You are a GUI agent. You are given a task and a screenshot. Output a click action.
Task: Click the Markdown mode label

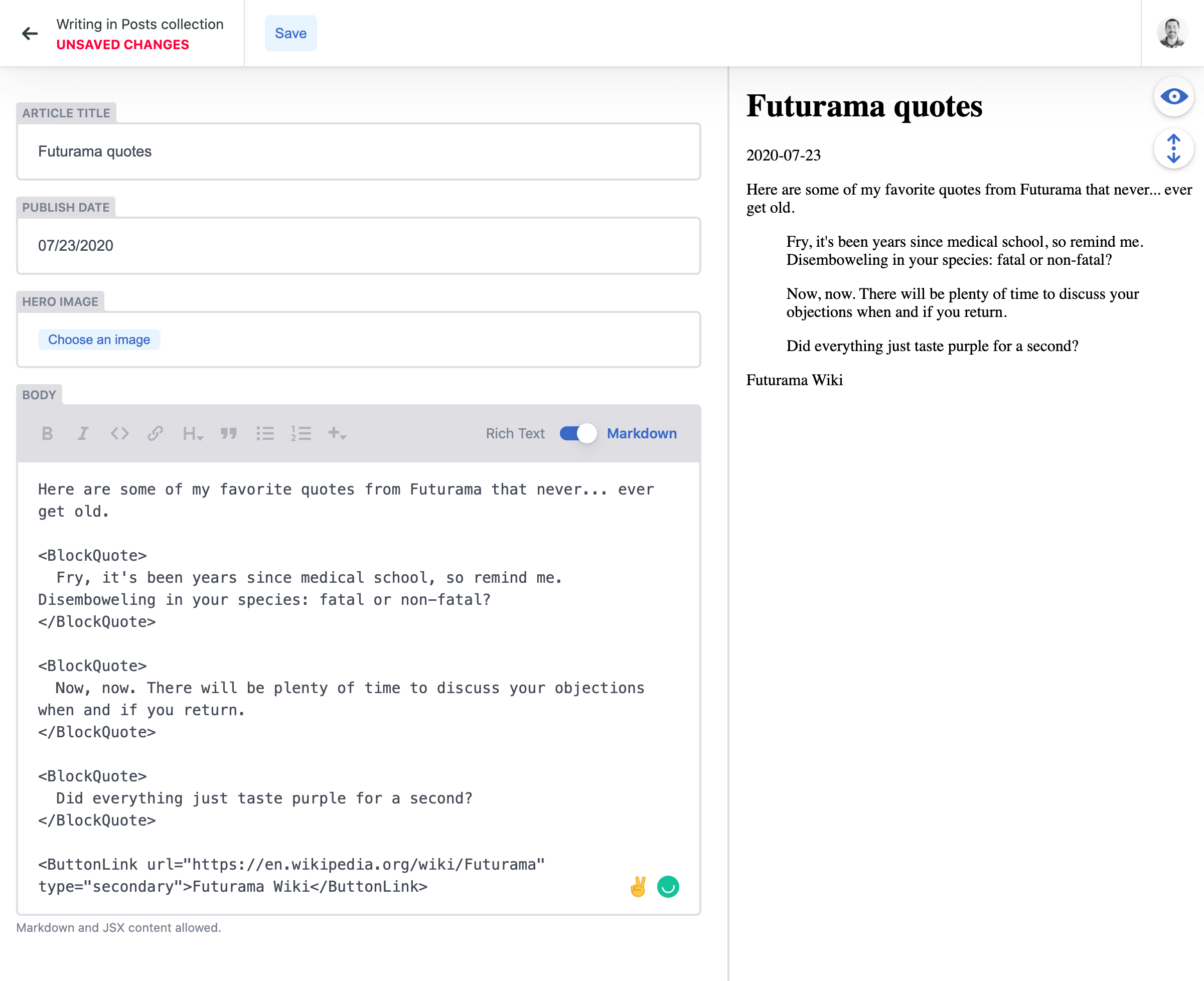tap(642, 433)
